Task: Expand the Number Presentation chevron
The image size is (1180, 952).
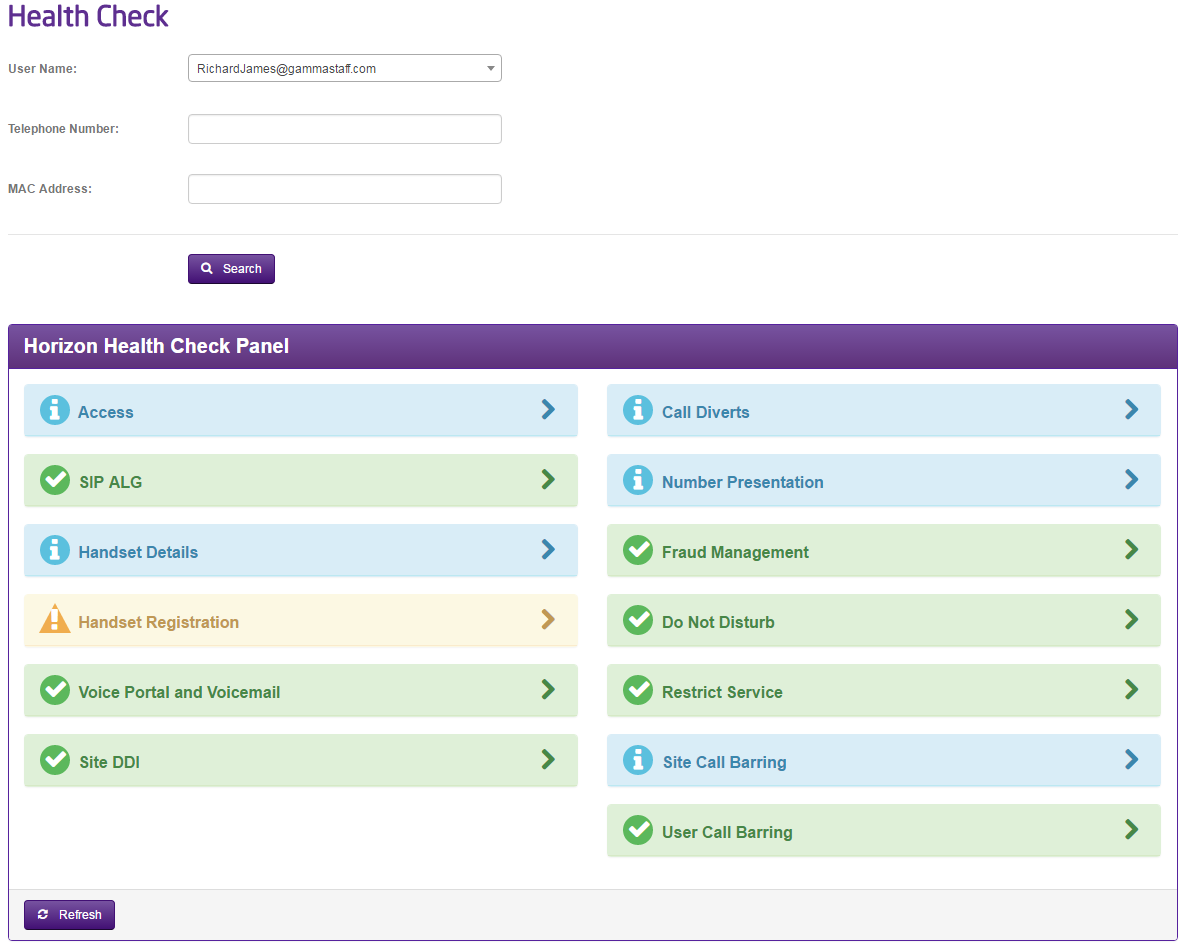Action: tap(1131, 479)
